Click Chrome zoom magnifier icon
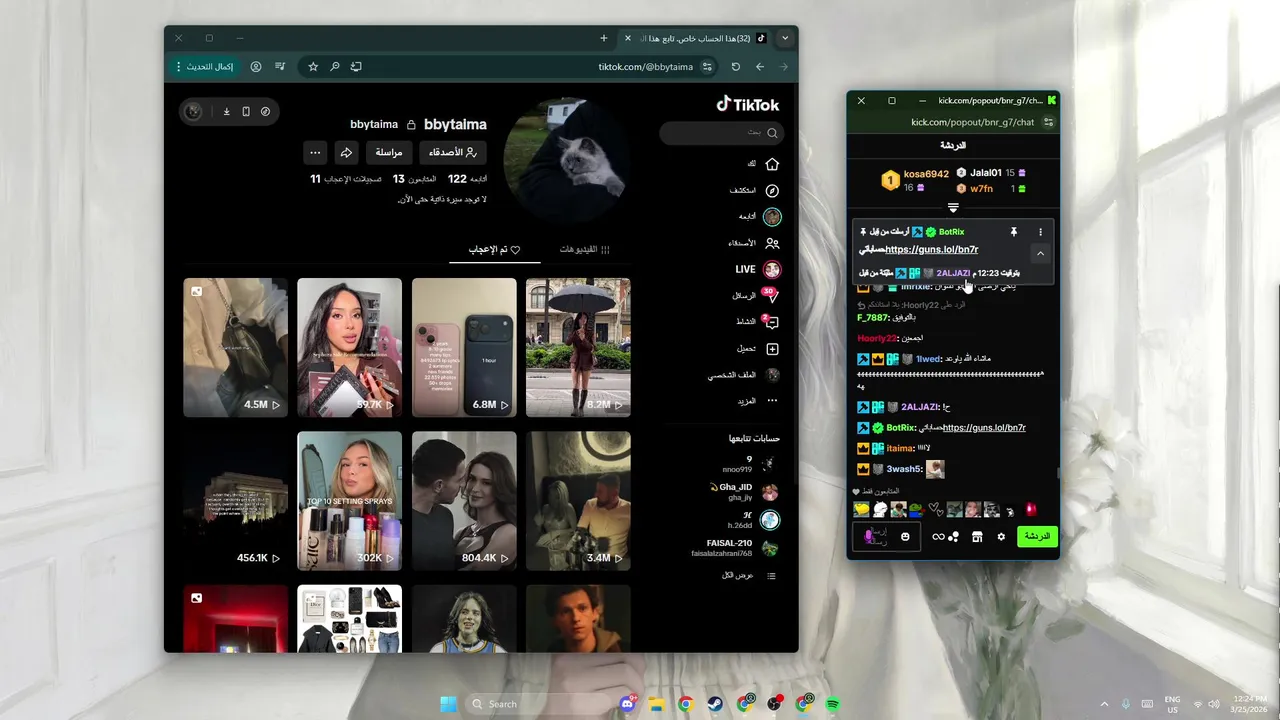 coord(335,66)
